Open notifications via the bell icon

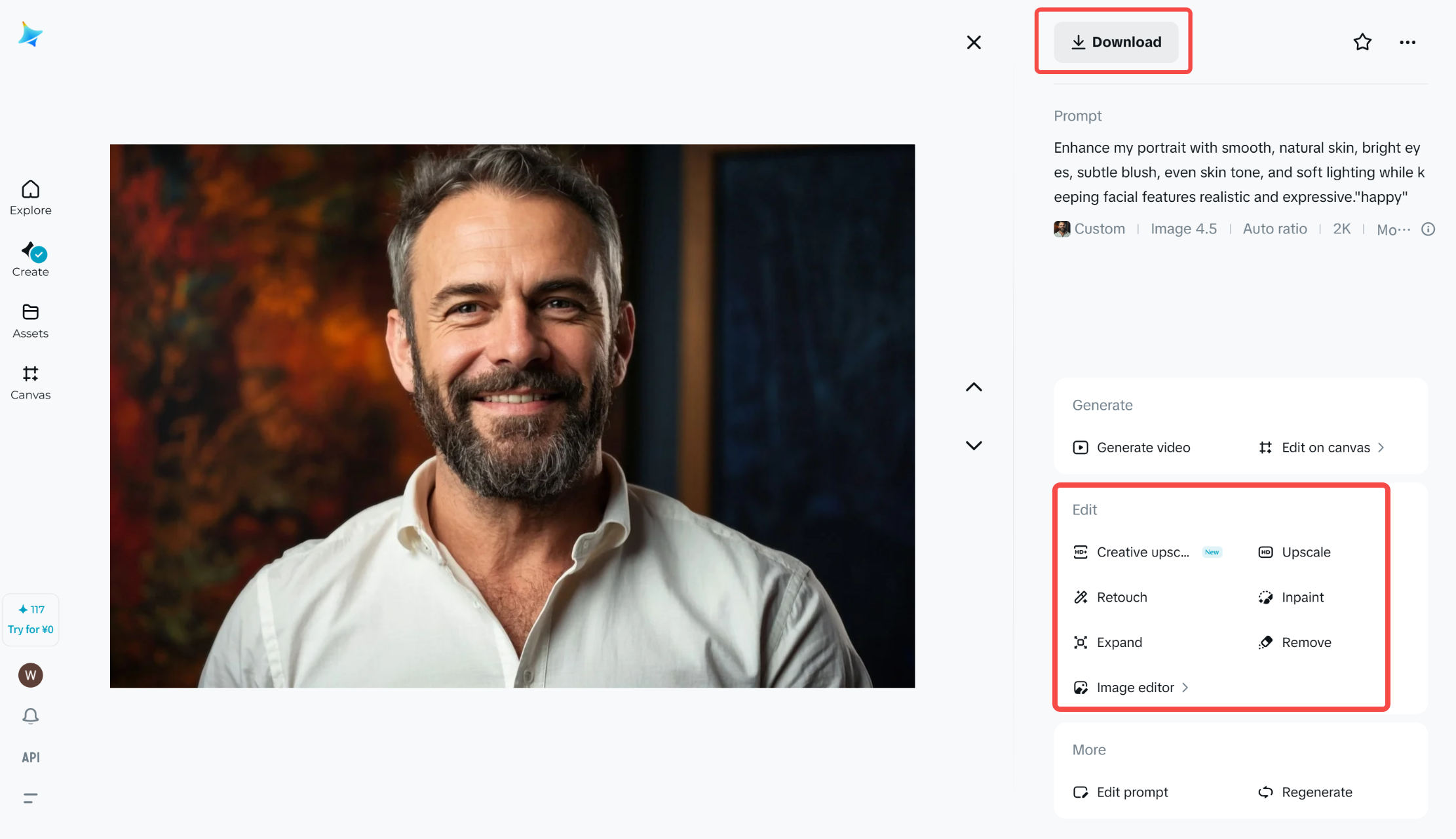30,716
